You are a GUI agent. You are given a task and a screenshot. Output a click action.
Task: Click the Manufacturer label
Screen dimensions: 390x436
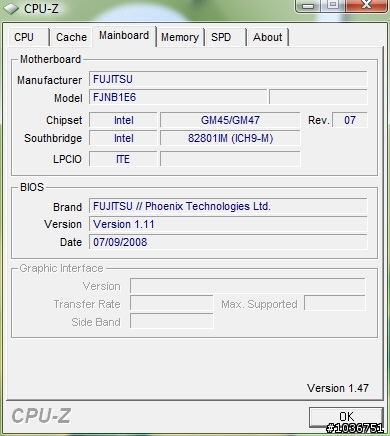pyautogui.click(x=49, y=80)
